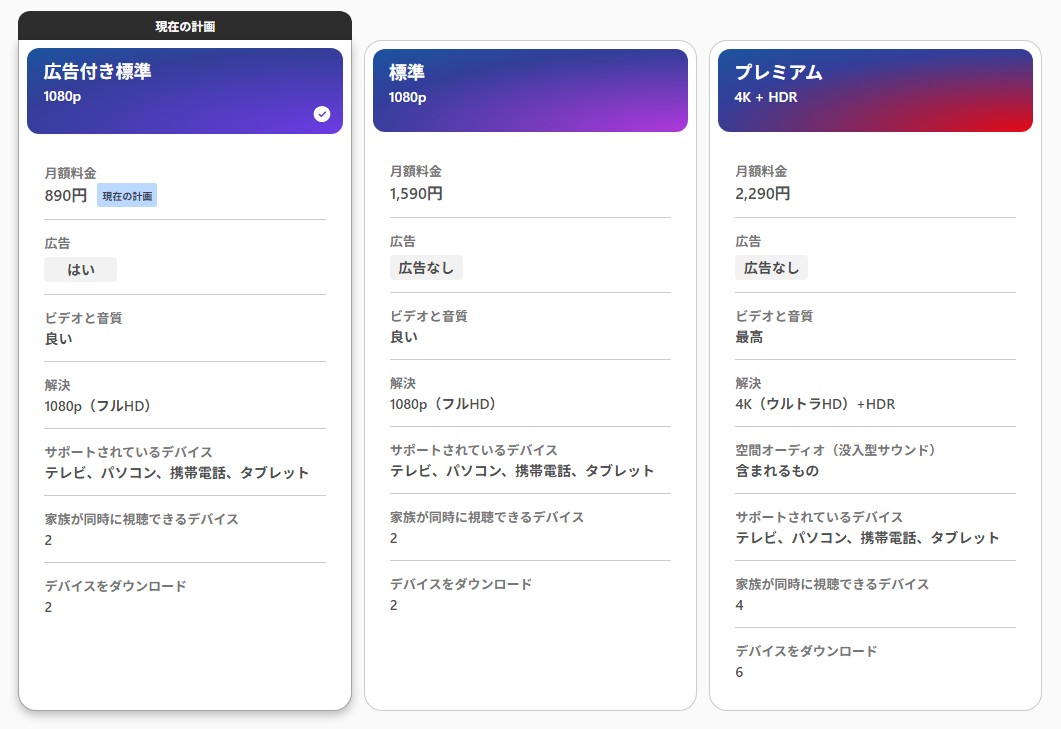Click the blue 現在の計画 badge beside 890円

127,196
